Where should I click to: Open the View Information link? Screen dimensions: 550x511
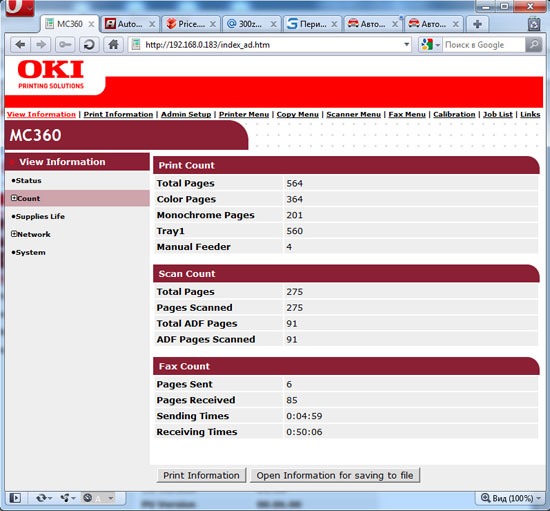click(x=41, y=114)
